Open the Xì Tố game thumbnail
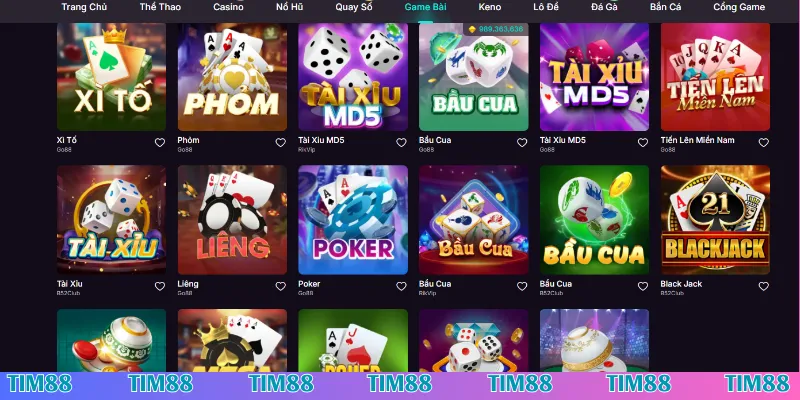The width and height of the screenshot is (800, 400). point(111,77)
